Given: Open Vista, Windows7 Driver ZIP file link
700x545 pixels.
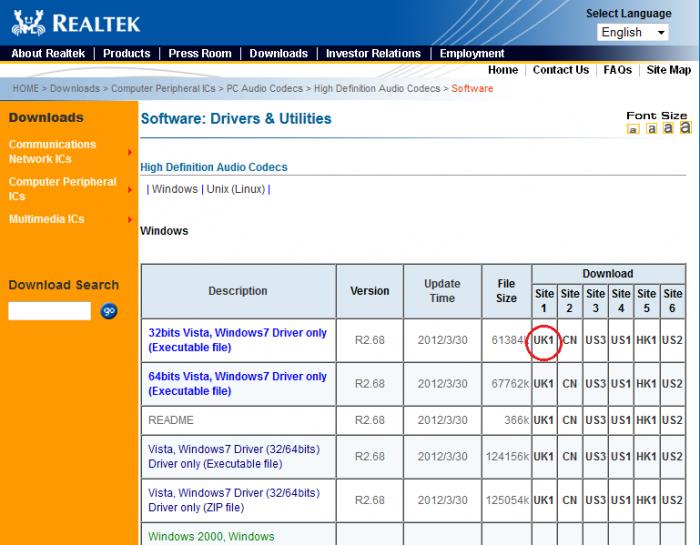Looking at the screenshot, I should pos(234,500).
